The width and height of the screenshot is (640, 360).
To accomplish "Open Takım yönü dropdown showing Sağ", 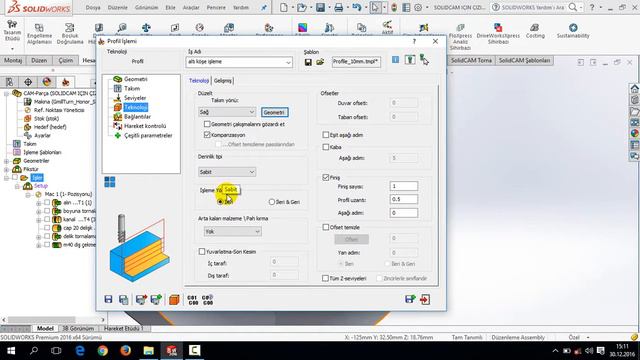I will tap(227, 112).
